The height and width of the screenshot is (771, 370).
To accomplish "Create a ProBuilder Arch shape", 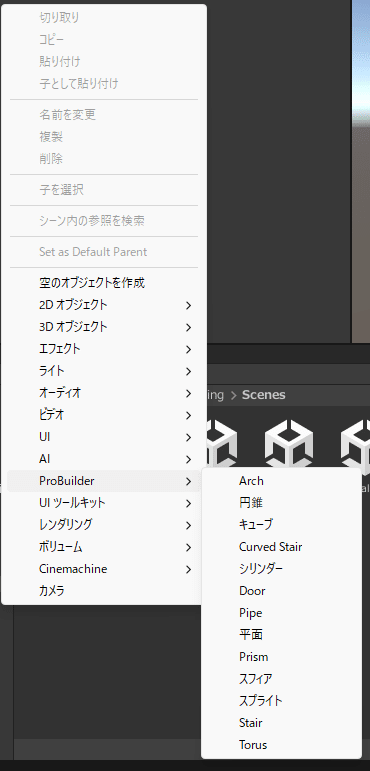I will pos(281,481).
